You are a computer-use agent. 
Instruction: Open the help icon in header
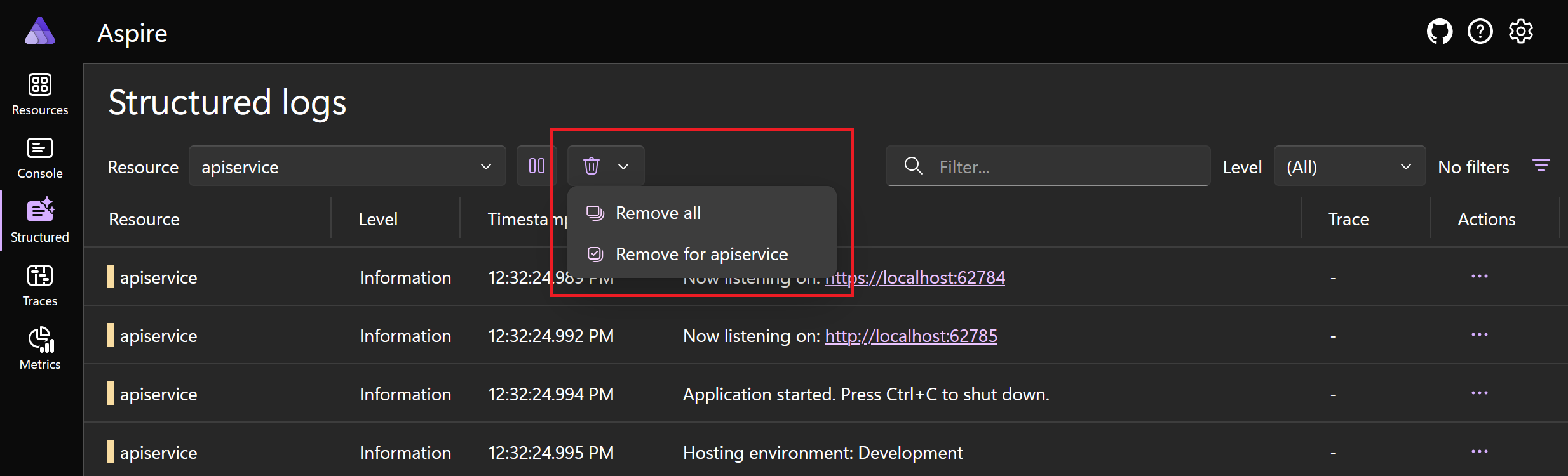(x=1480, y=31)
